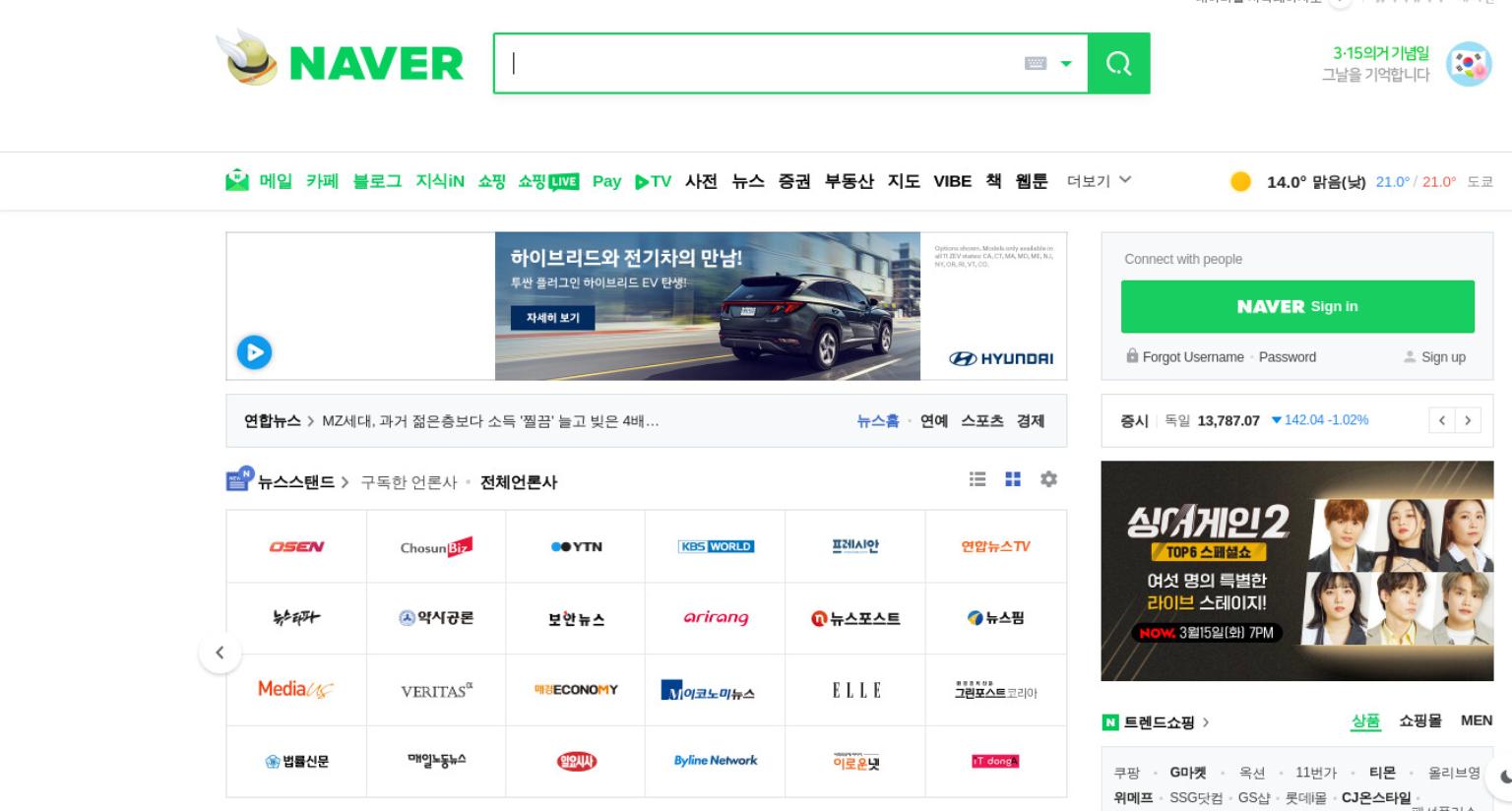This screenshot has width=1512, height=811.
Task: Expand 트렌드쇼핑 section chevron
Action: [1206, 722]
